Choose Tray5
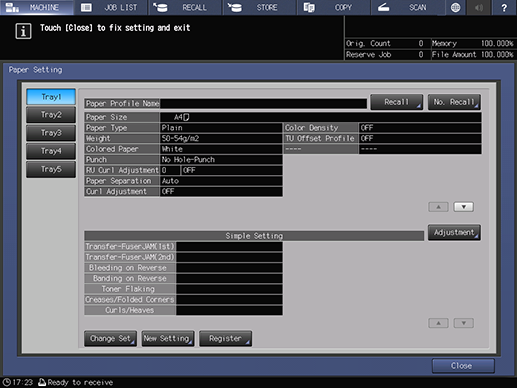 click(51, 169)
